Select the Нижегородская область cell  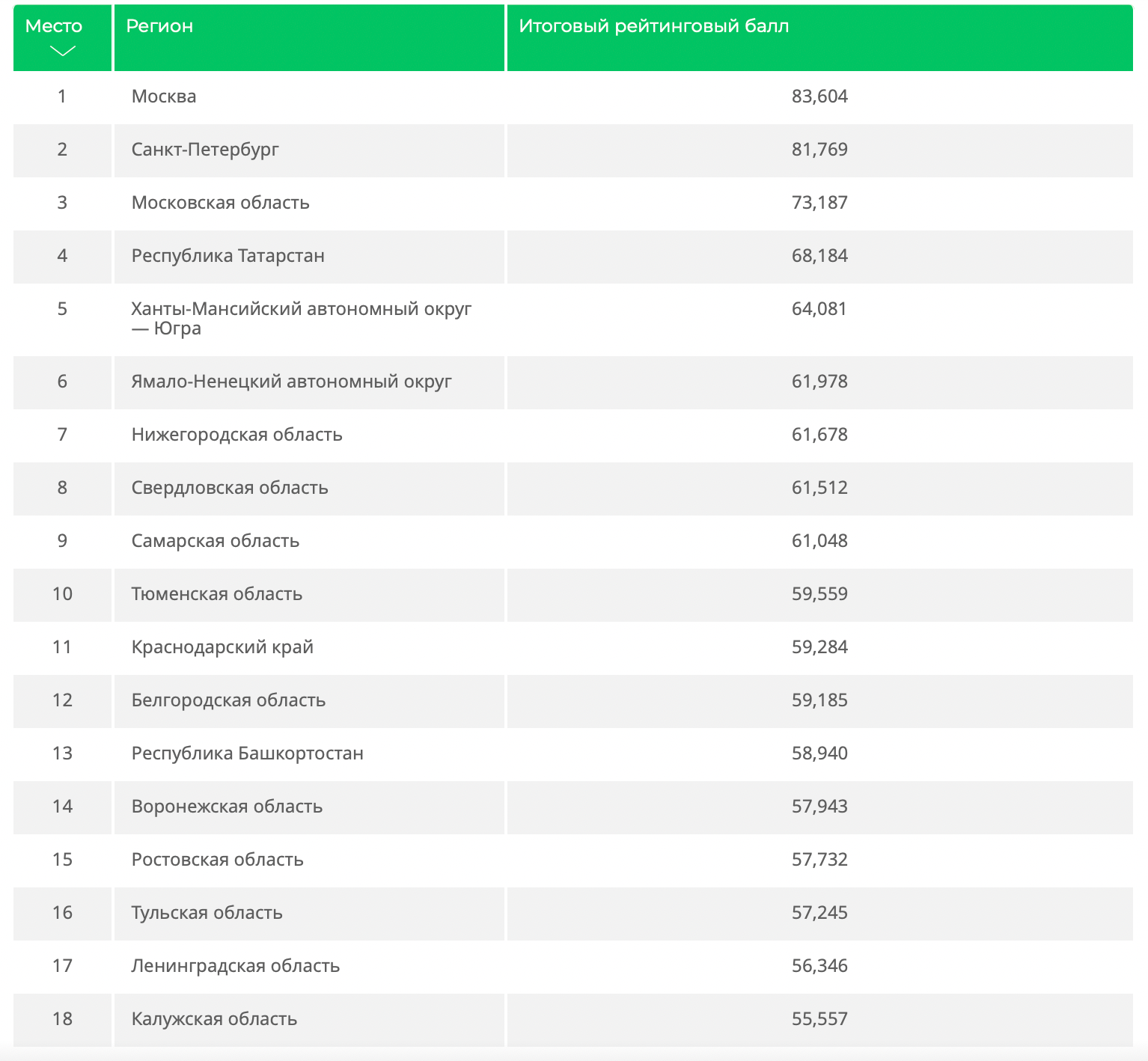[x=309, y=435]
